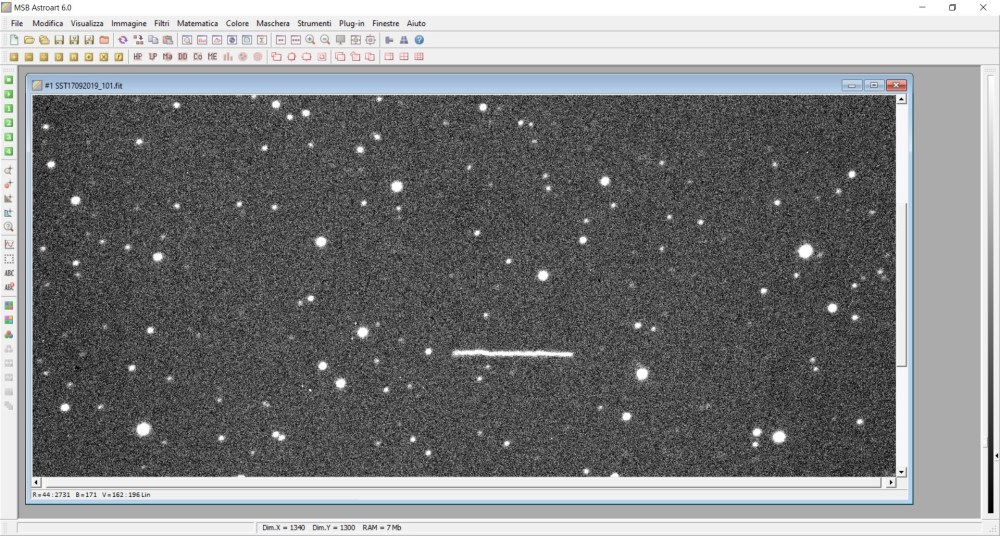The height and width of the screenshot is (536, 1000).
Task: Click the RAM = 7 Mb status text
Action: click(x=381, y=528)
